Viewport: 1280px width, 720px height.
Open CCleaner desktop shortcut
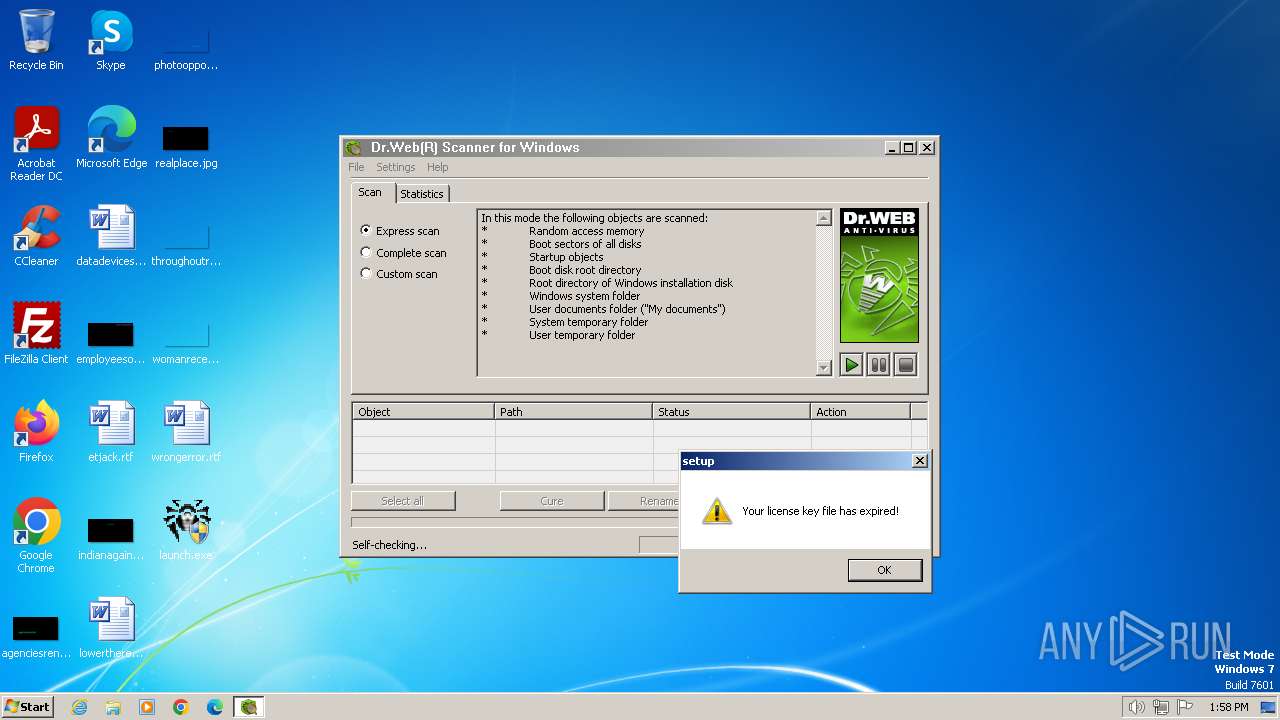(x=36, y=236)
